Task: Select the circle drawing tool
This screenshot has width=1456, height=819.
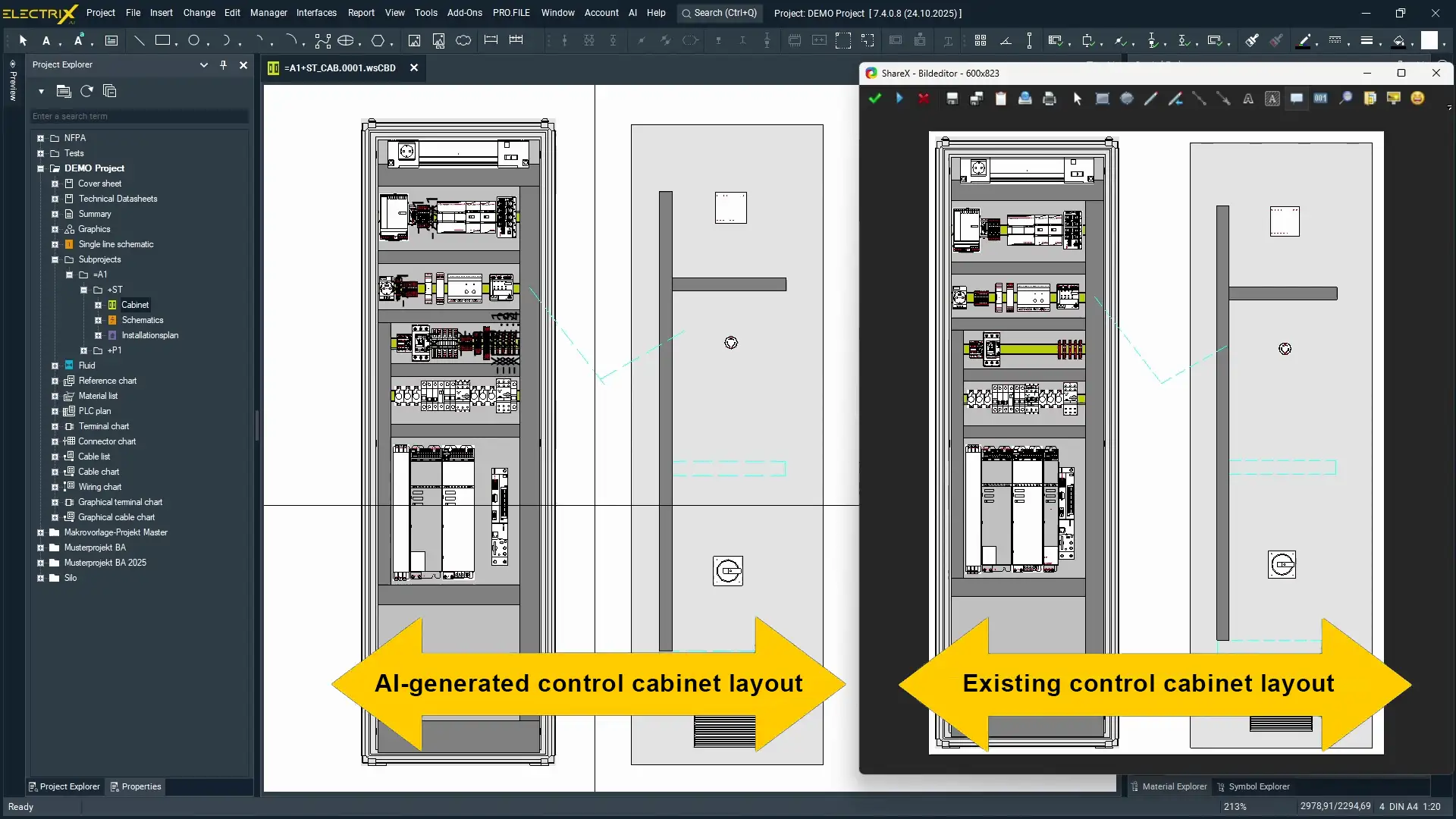Action: coord(194,41)
